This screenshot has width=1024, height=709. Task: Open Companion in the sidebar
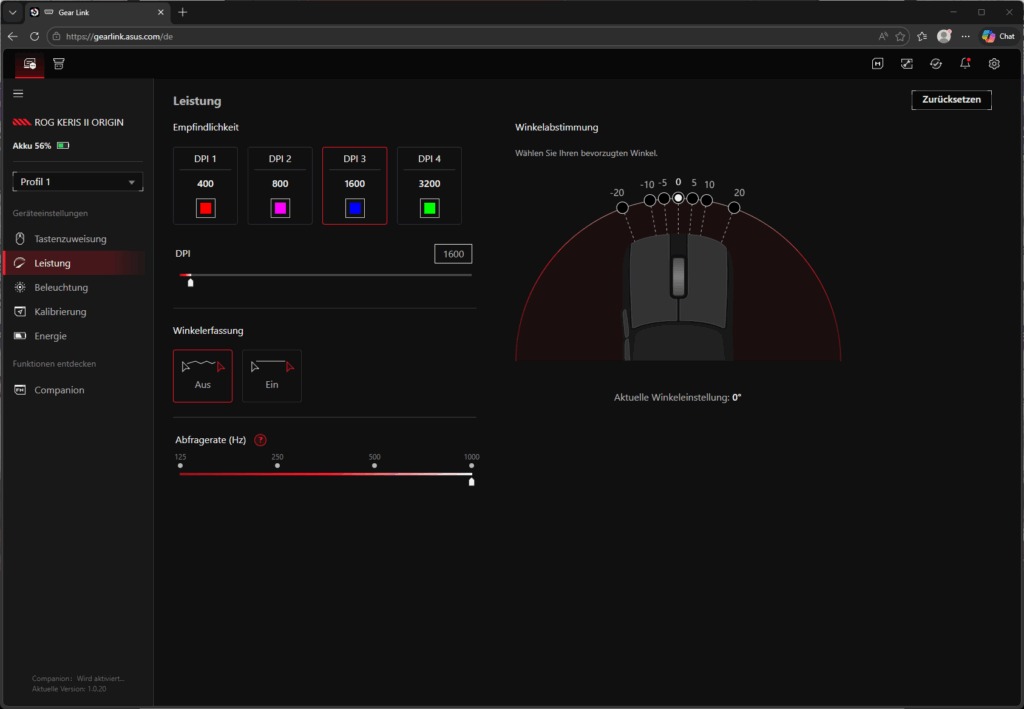pos(59,390)
